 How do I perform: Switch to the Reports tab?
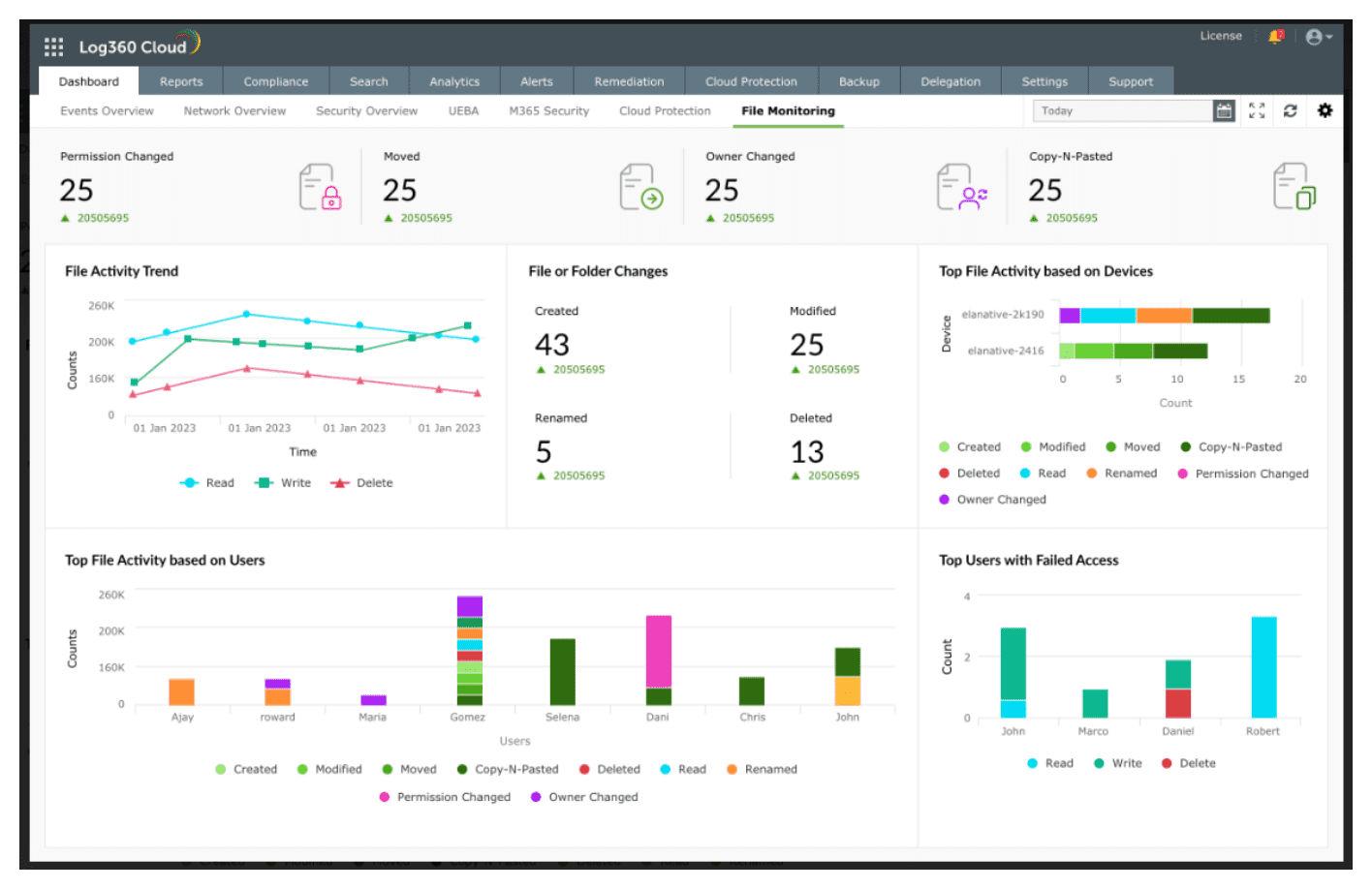[x=181, y=82]
